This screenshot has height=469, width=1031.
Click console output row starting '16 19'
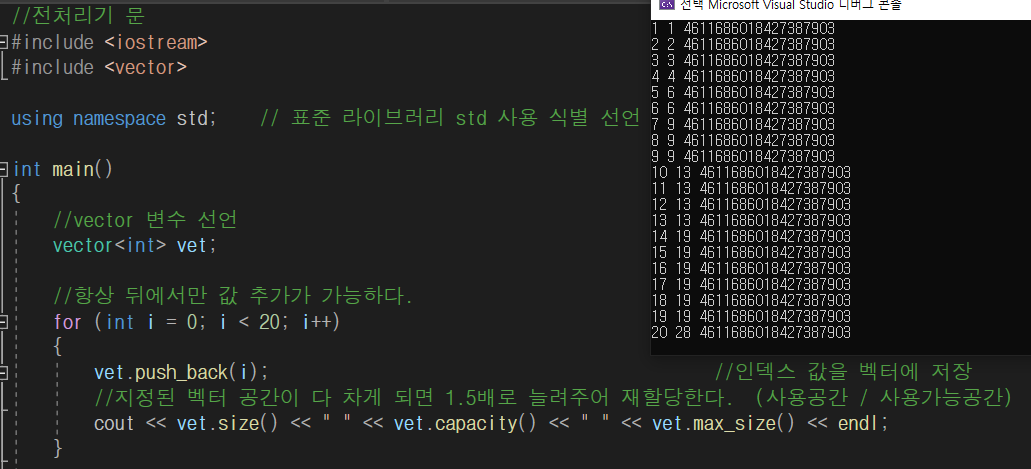click(751, 268)
